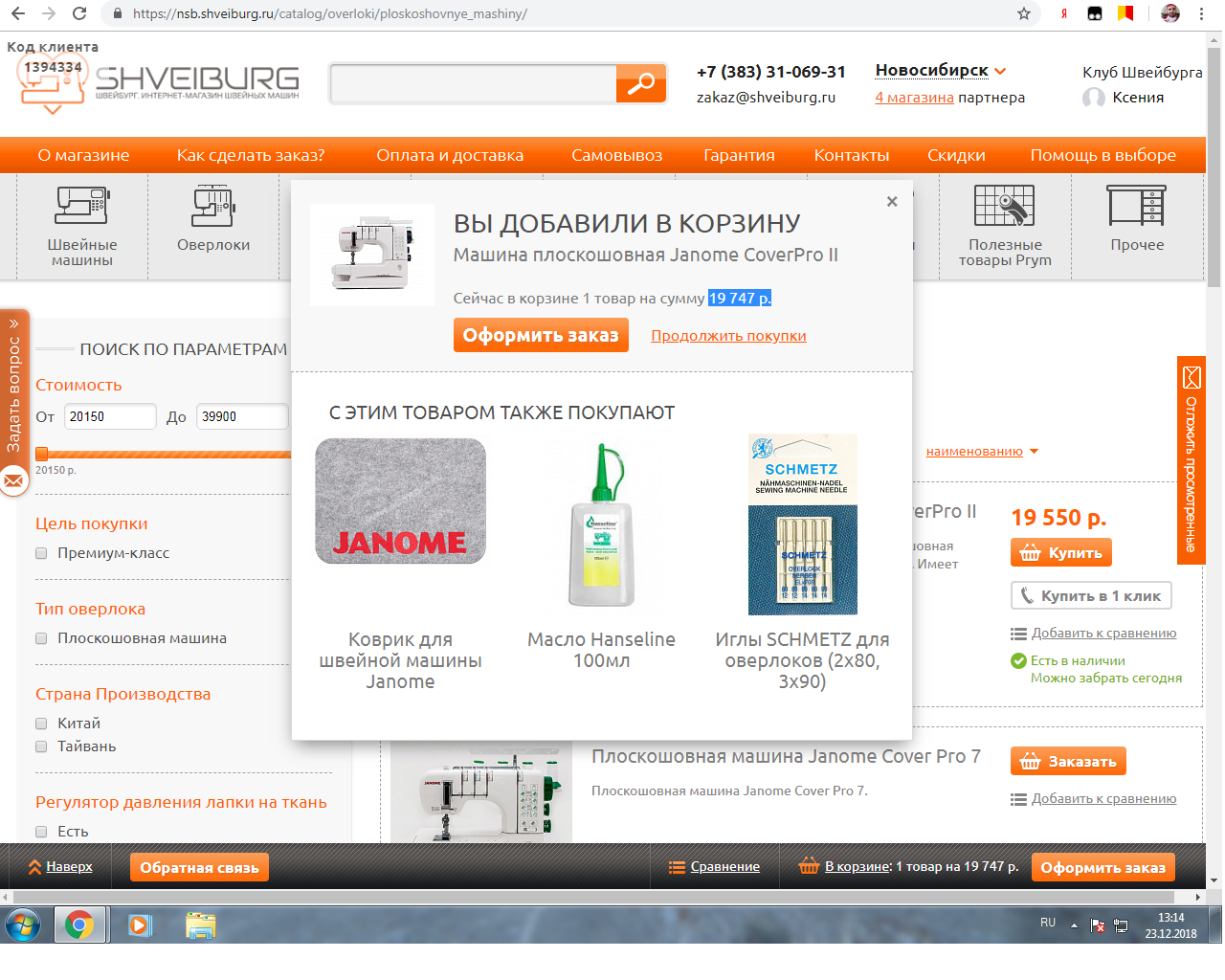The width and height of the screenshot is (1225, 980).
Task: Open the наименованию sort dropdown
Action: click(x=982, y=452)
